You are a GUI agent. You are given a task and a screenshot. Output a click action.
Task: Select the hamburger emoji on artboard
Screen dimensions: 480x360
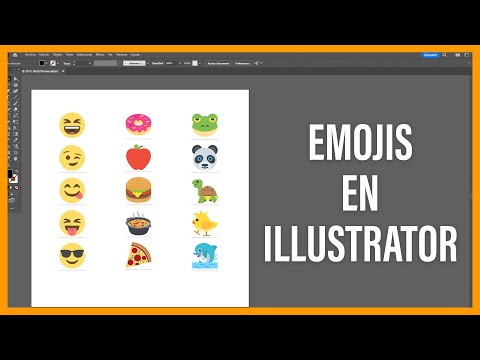[138, 190]
